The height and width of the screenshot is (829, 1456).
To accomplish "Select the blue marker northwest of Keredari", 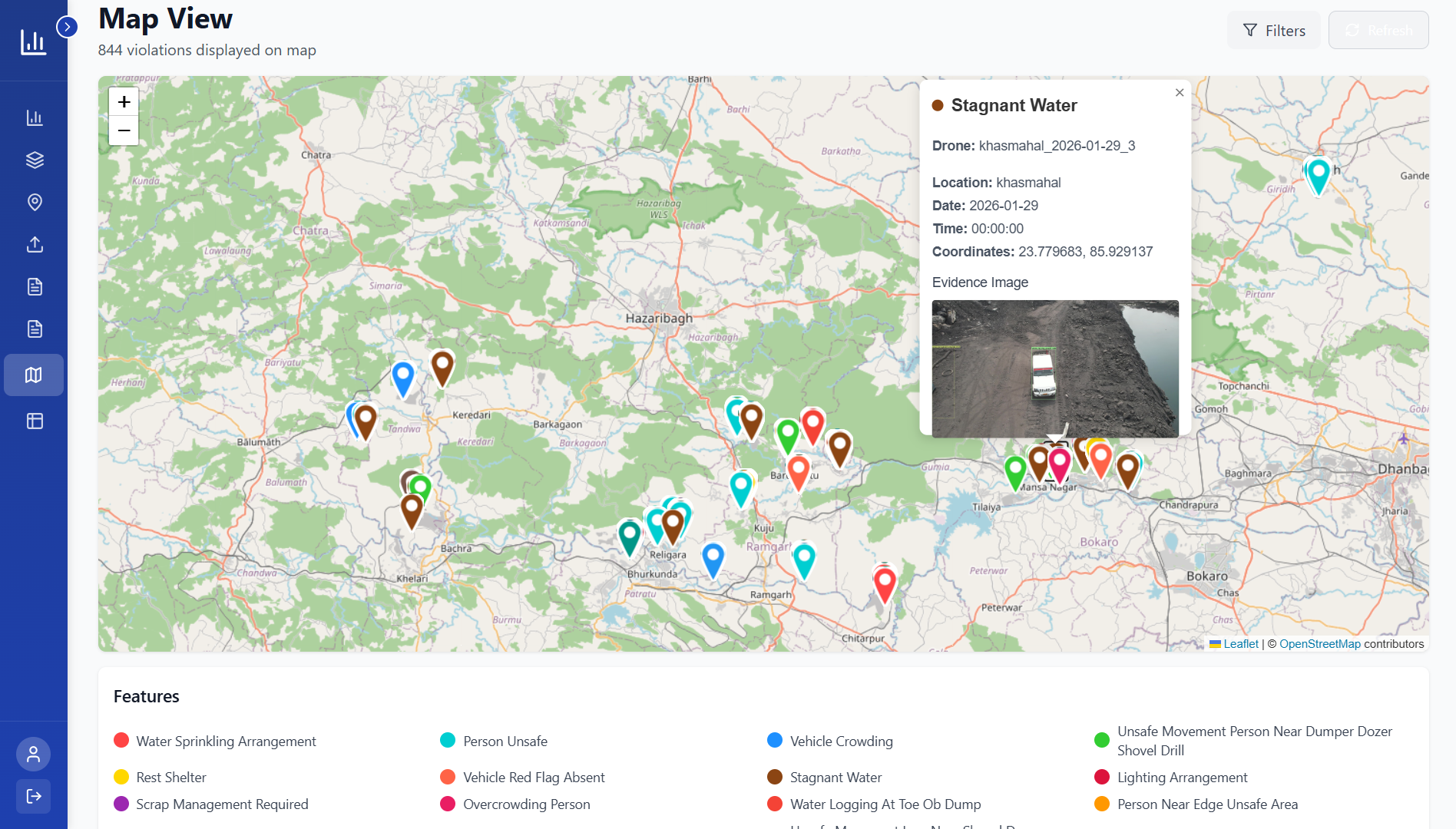I will (403, 378).
